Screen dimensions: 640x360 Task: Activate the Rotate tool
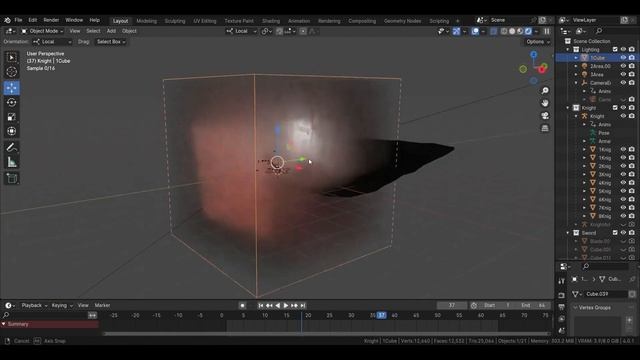[11, 102]
